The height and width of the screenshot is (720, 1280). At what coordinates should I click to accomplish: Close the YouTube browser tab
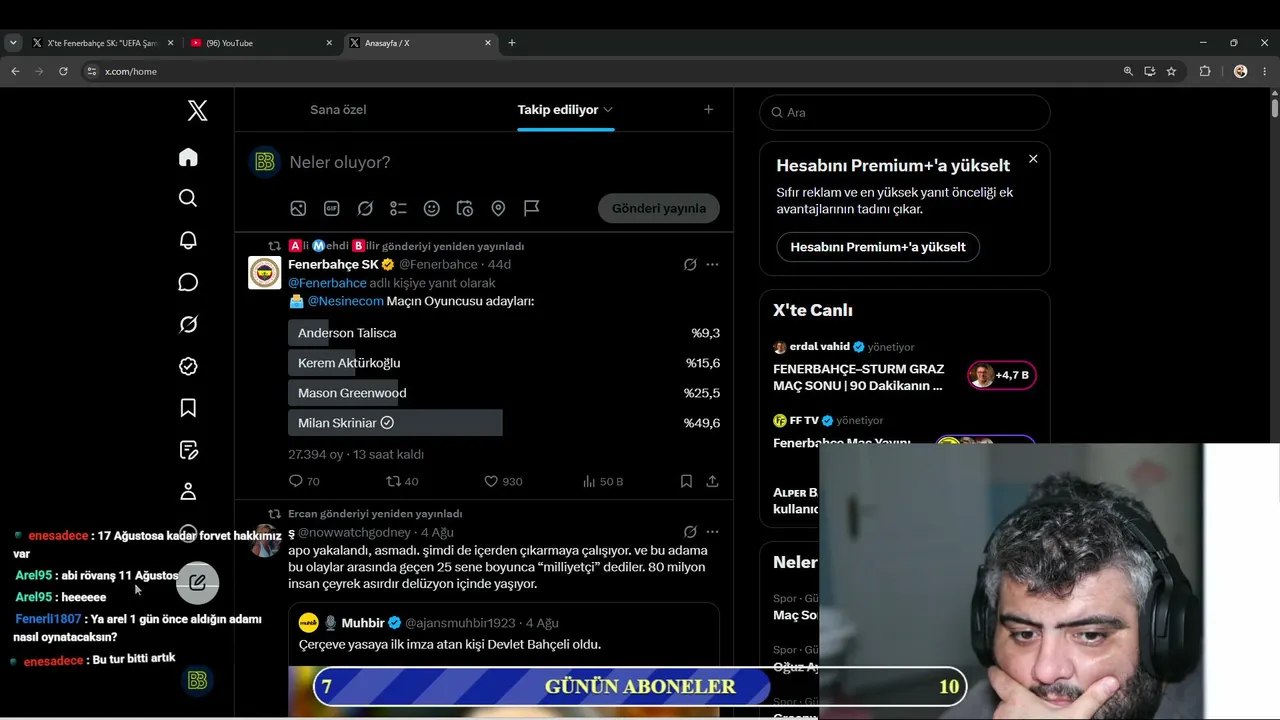[329, 43]
